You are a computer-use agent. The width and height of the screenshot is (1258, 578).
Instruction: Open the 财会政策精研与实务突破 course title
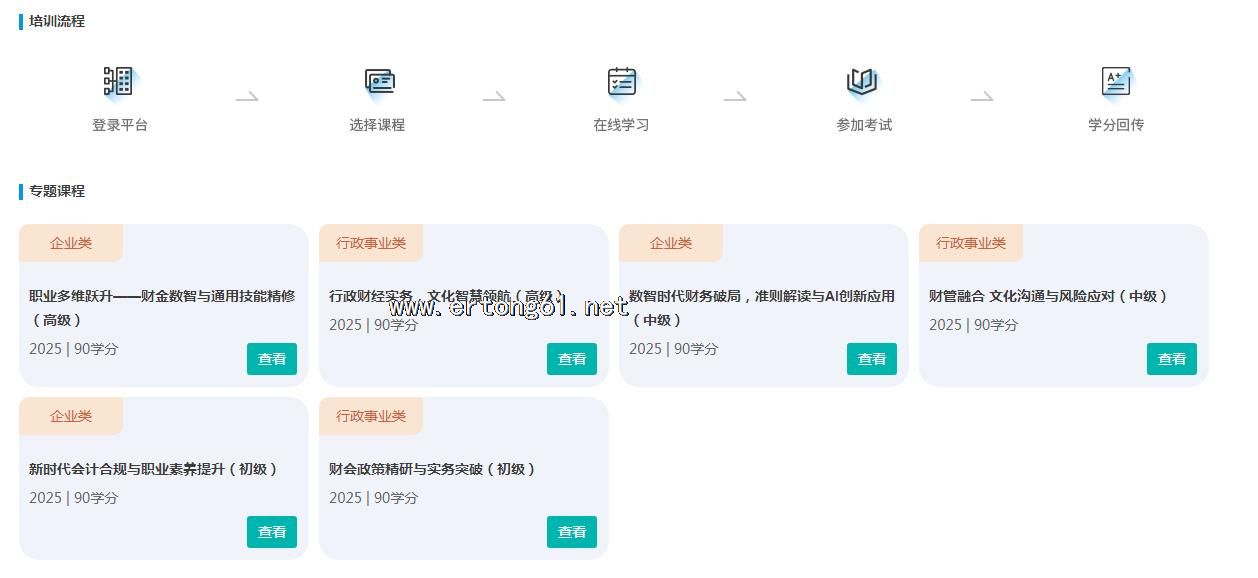pos(432,469)
